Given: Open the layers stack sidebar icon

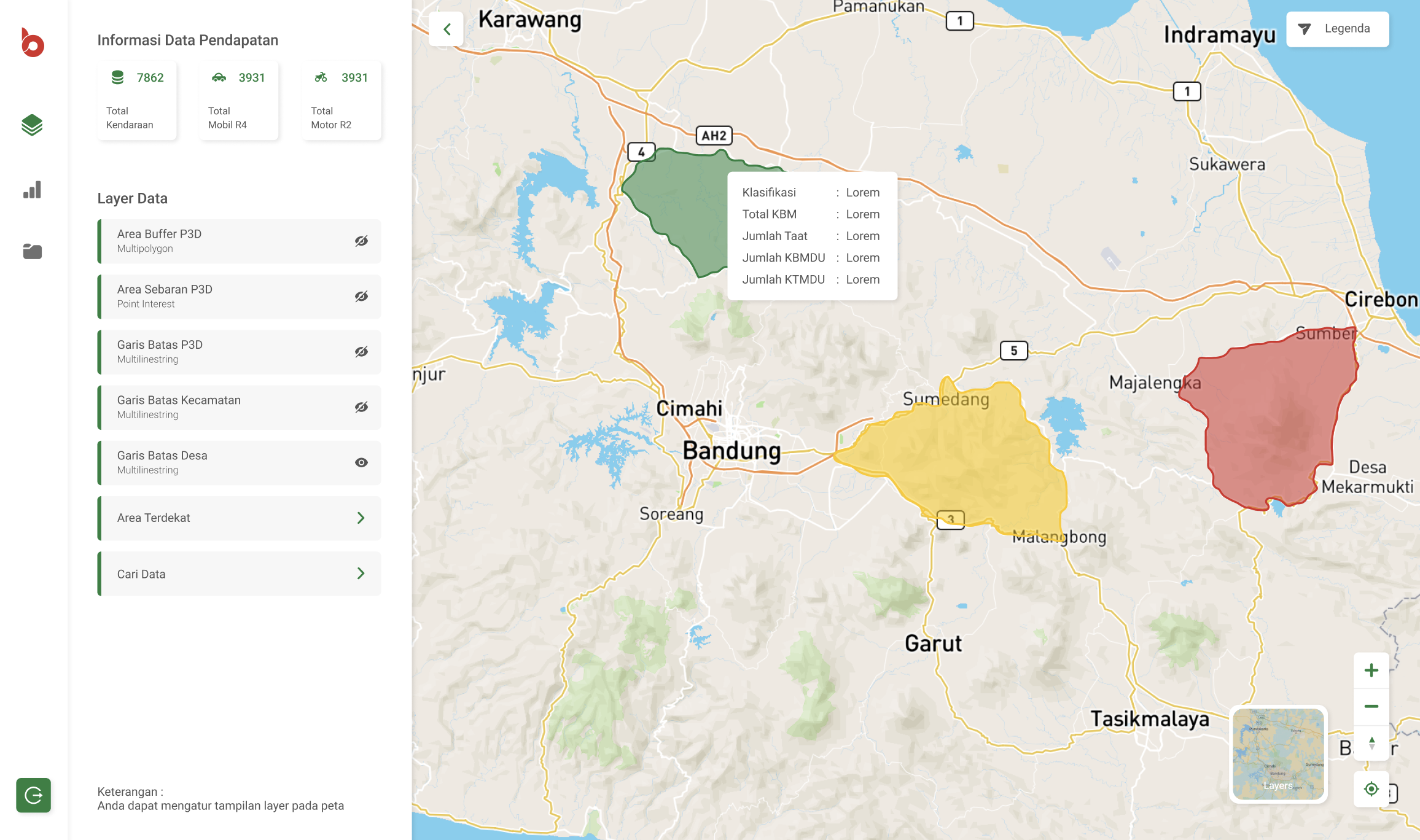Looking at the screenshot, I should click(32, 125).
